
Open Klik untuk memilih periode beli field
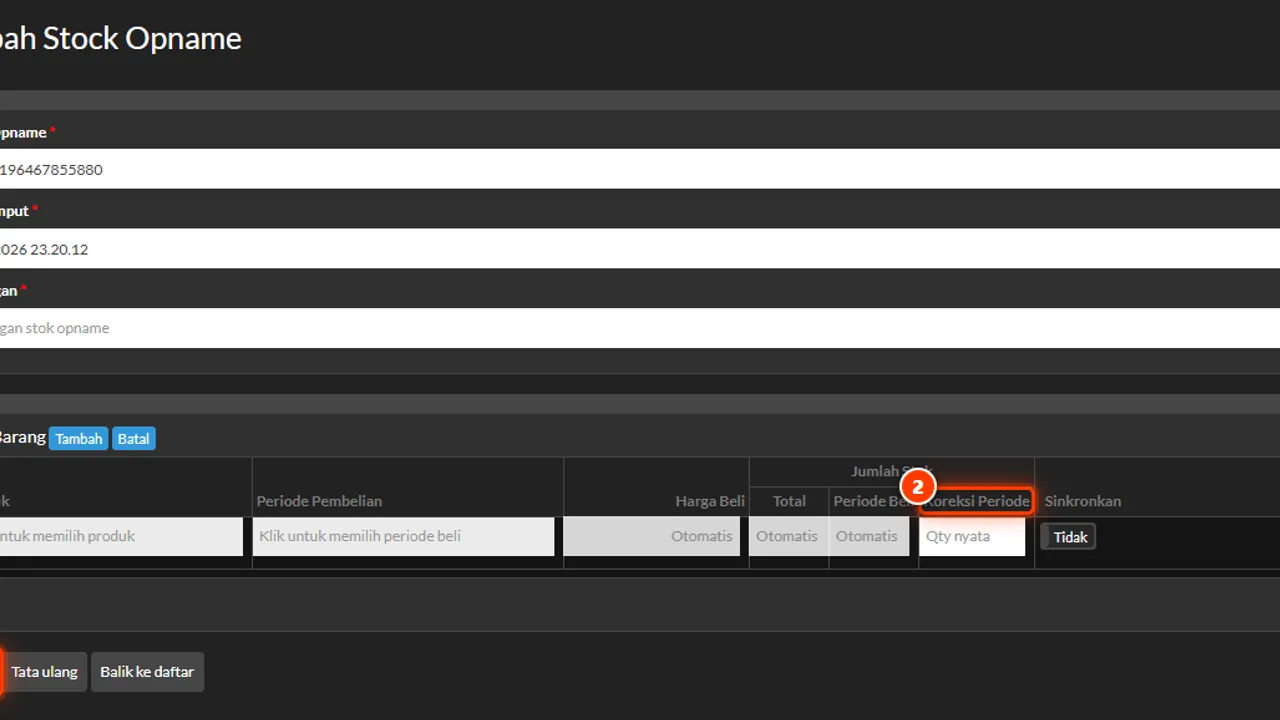coord(404,536)
